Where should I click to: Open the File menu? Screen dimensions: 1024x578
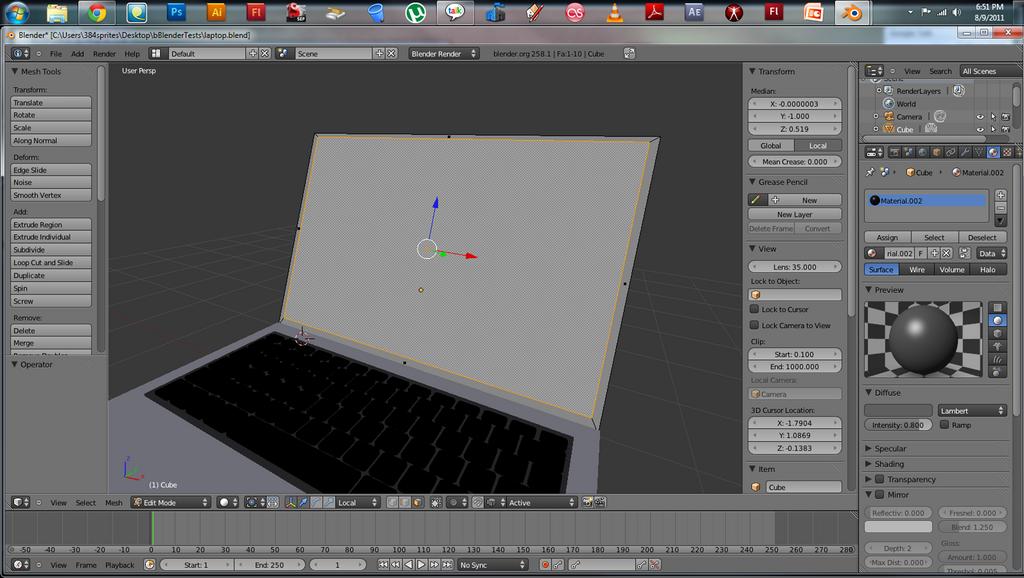click(x=56, y=54)
